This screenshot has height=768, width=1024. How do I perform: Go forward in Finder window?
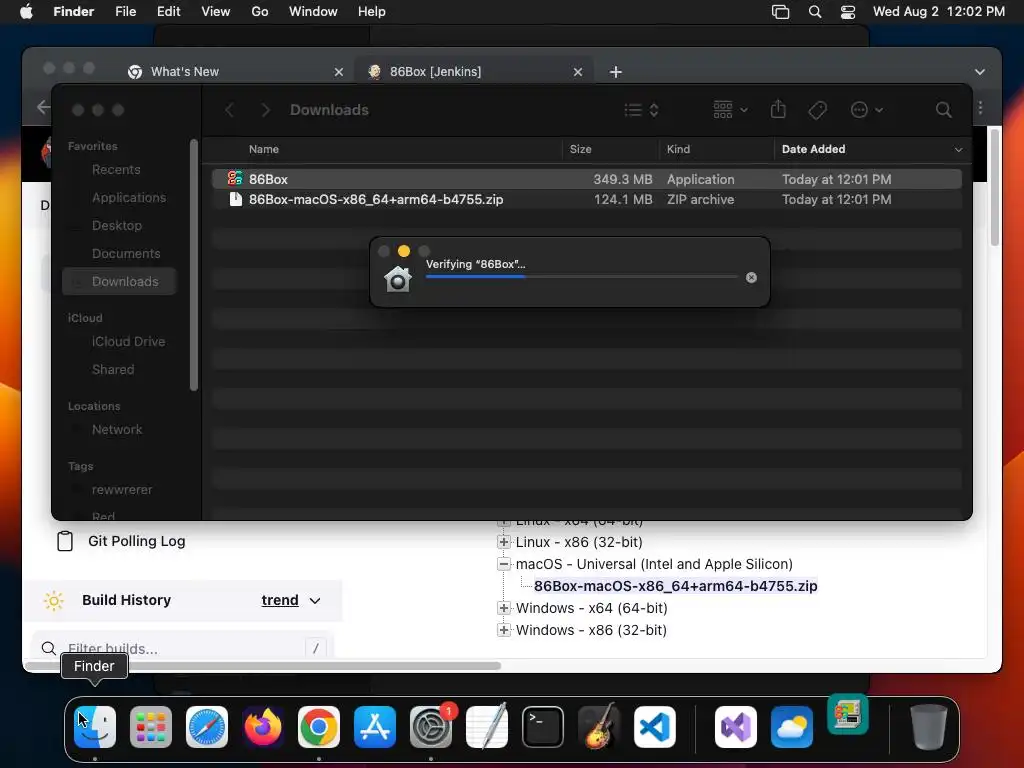pyautogui.click(x=265, y=110)
